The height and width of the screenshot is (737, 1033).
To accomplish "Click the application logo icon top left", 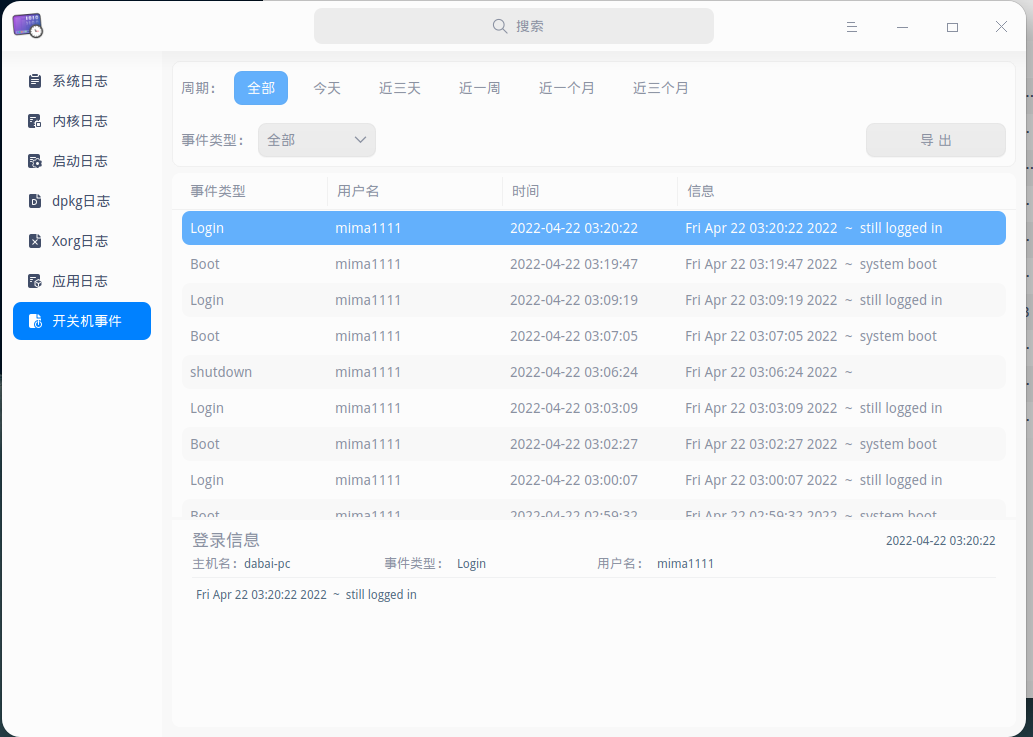I will click(x=27, y=27).
